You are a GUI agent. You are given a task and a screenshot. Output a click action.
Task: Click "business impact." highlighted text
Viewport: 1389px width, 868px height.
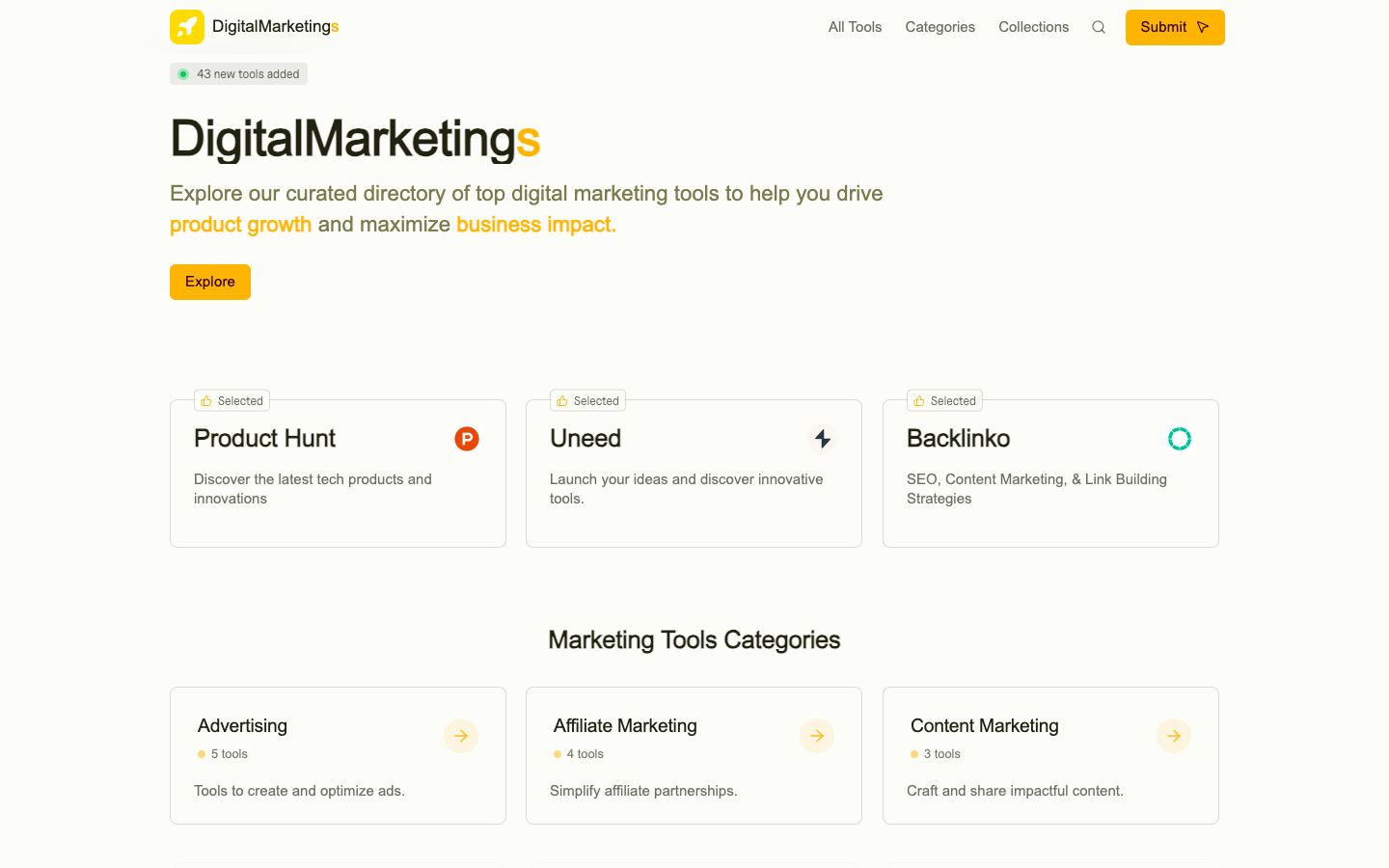(536, 225)
